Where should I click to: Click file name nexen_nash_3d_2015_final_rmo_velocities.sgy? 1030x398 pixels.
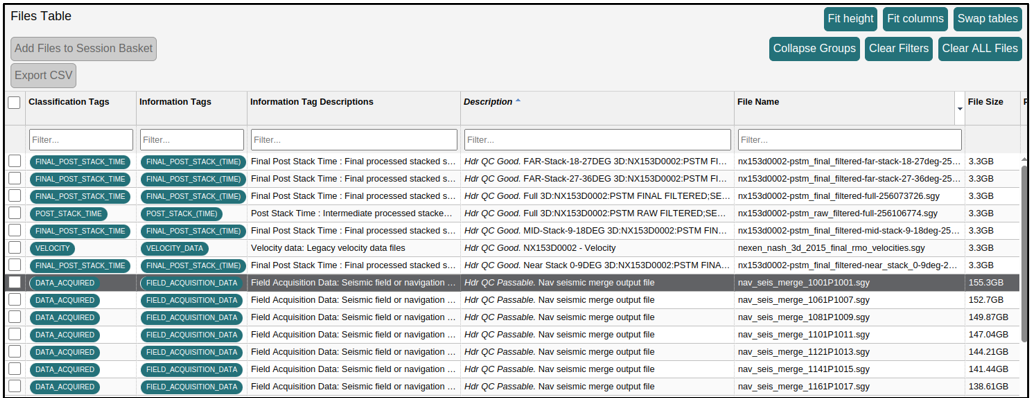832,248
